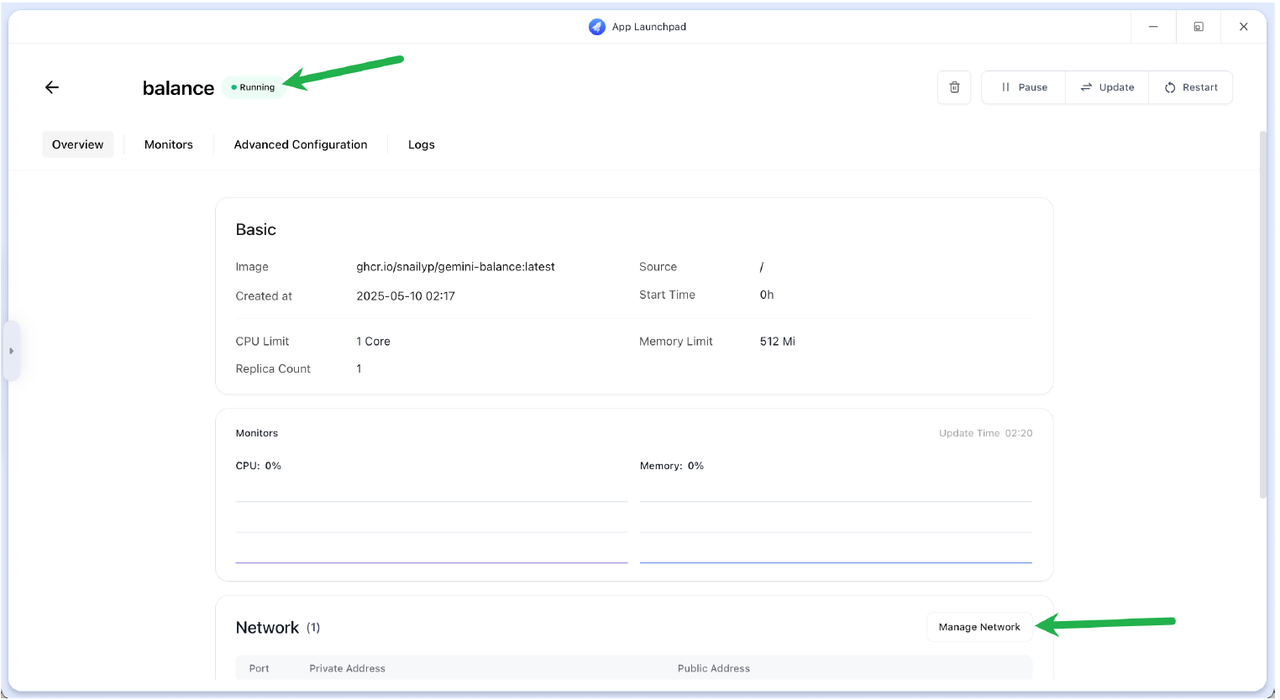Open the Advanced Configuration tab
The image size is (1280, 700).
tap(299, 144)
